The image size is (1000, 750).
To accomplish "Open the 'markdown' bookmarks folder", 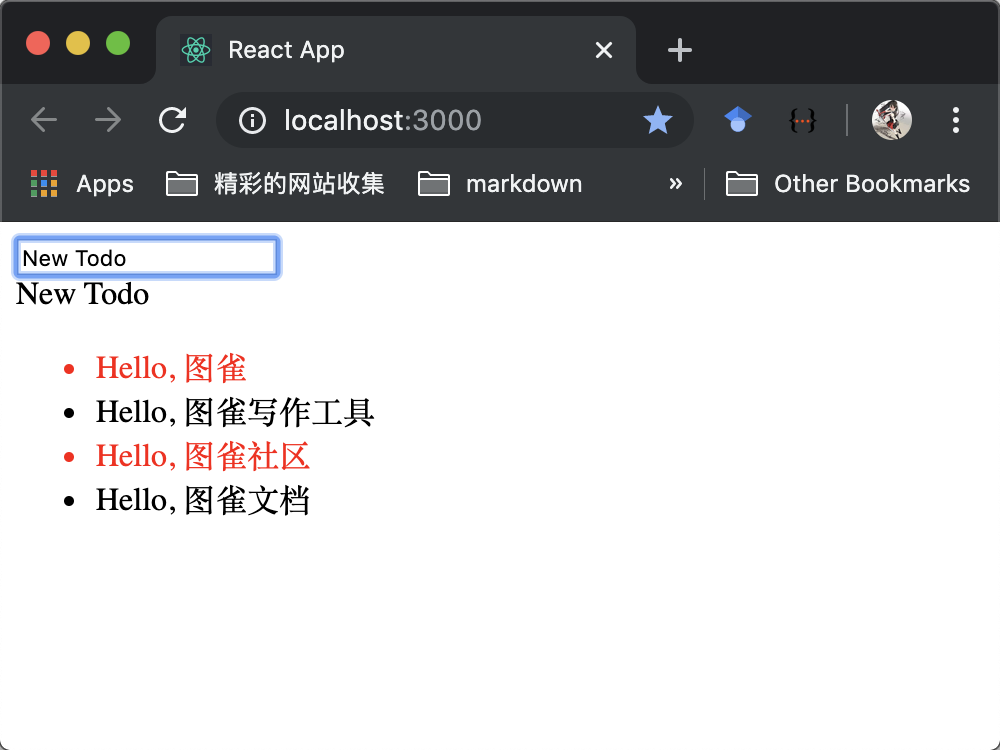I will click(499, 183).
